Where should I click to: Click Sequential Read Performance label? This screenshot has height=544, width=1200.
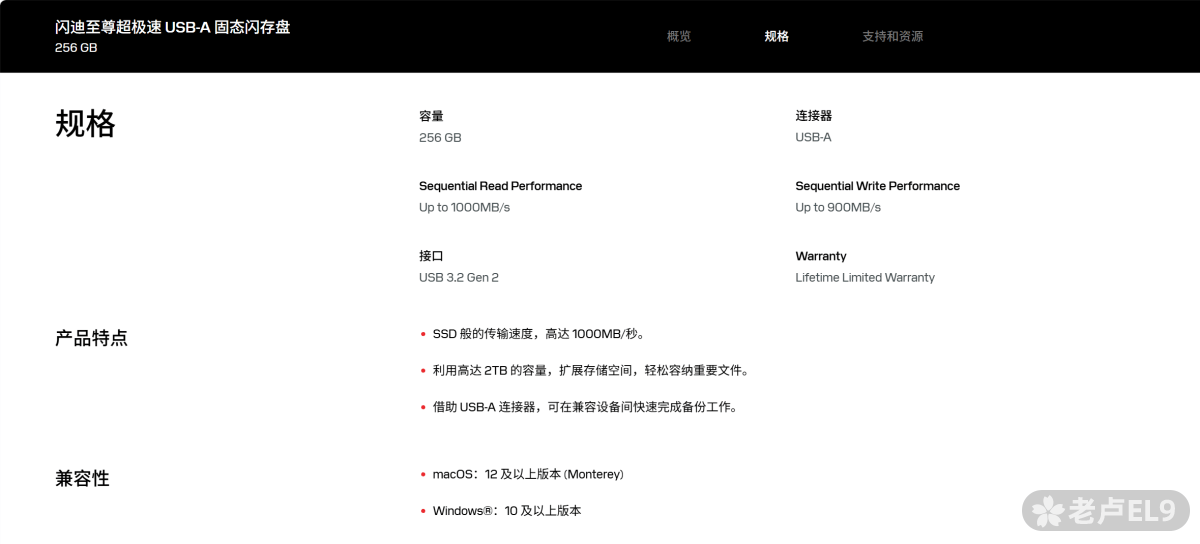[500, 186]
